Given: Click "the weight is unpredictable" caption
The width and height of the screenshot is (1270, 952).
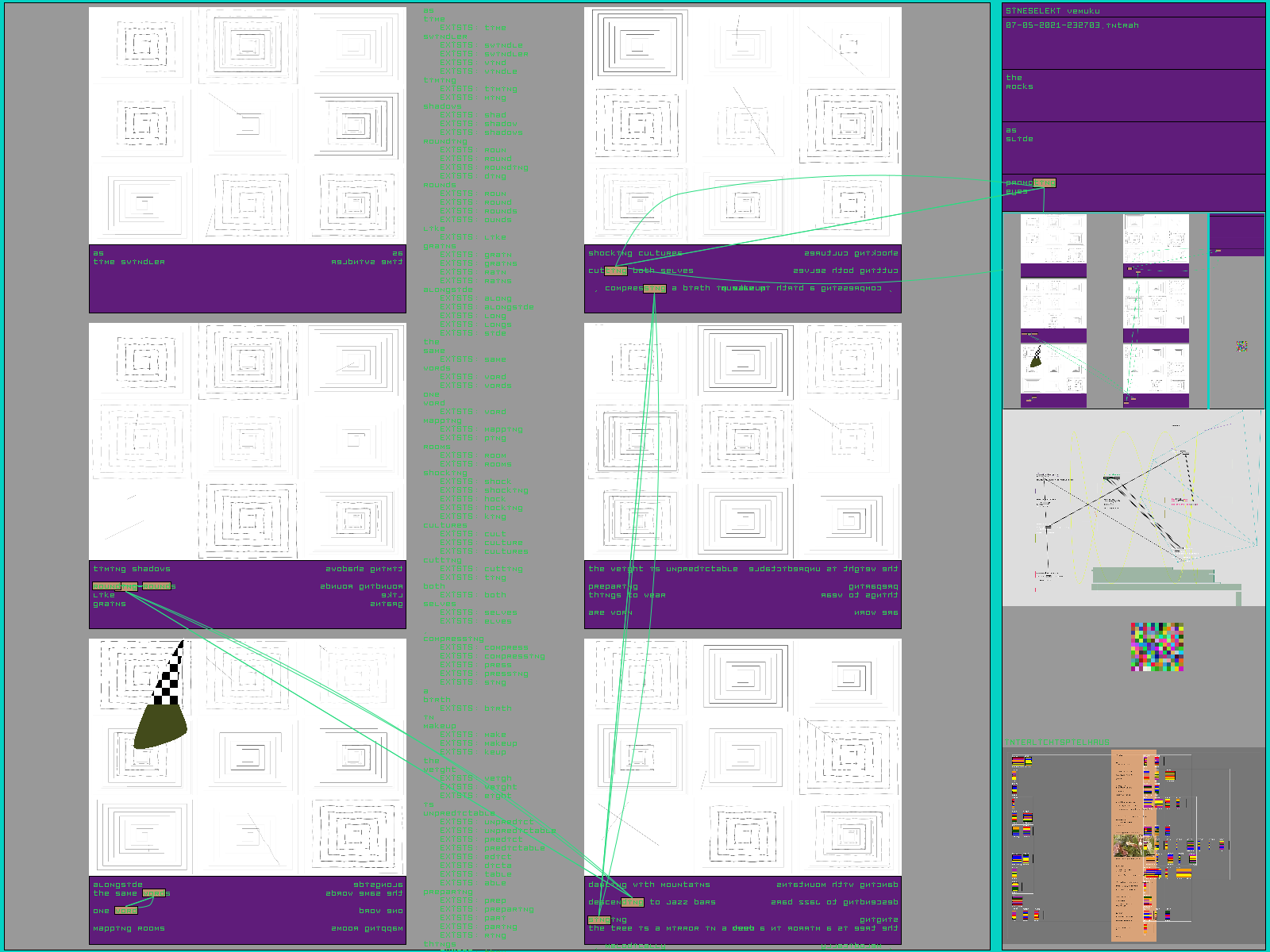Looking at the screenshot, I should (x=663, y=569).
